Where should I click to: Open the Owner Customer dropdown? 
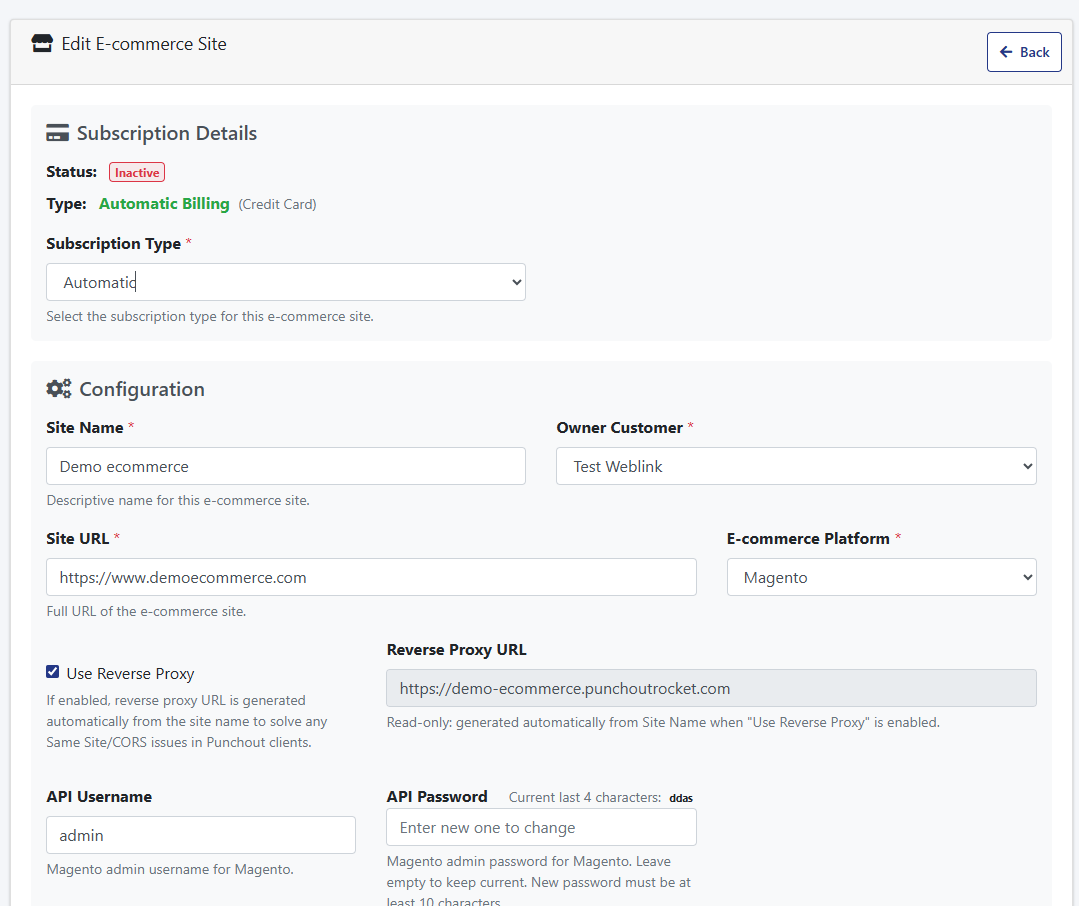[x=796, y=466]
